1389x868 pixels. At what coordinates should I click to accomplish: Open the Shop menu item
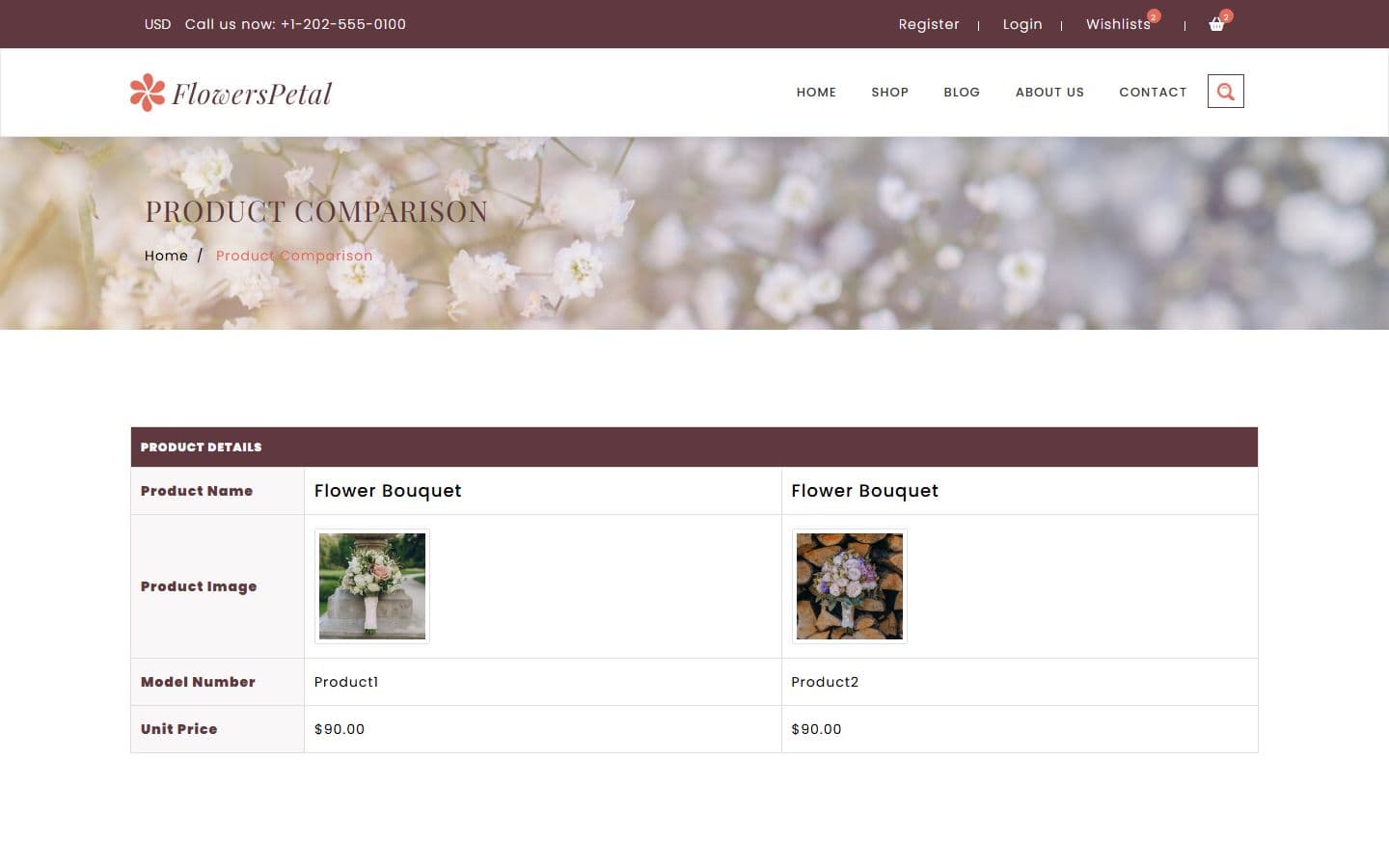pos(889,92)
